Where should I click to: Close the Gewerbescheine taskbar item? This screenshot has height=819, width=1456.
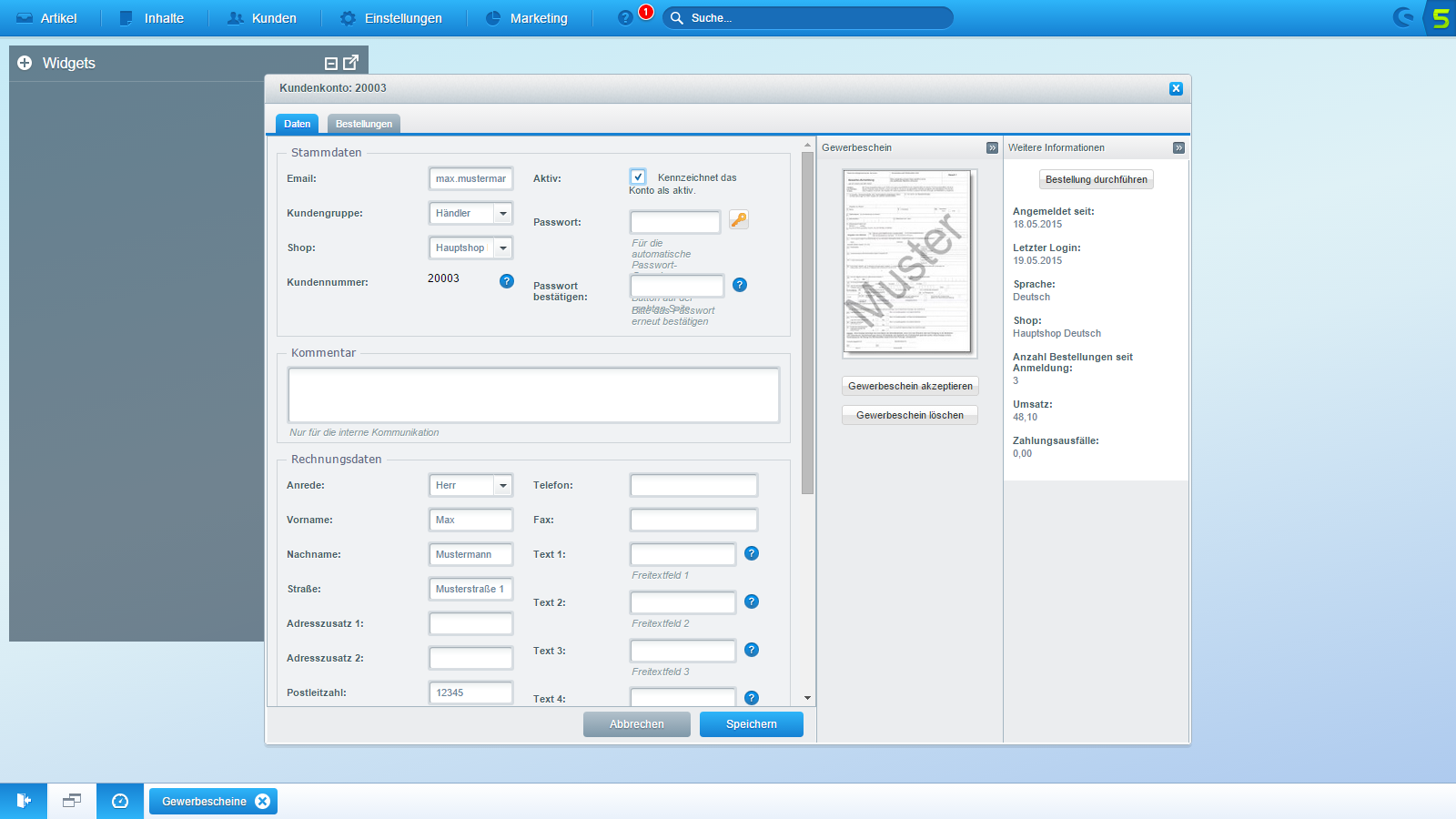click(263, 802)
